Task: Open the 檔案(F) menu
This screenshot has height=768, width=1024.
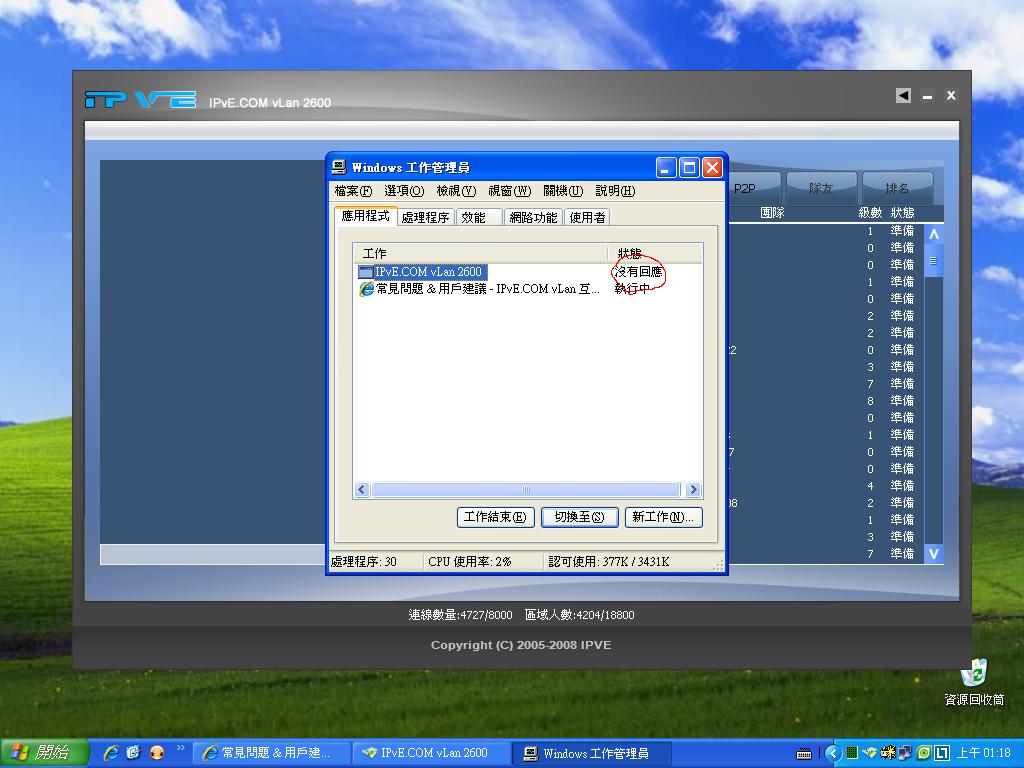Action: (x=353, y=191)
